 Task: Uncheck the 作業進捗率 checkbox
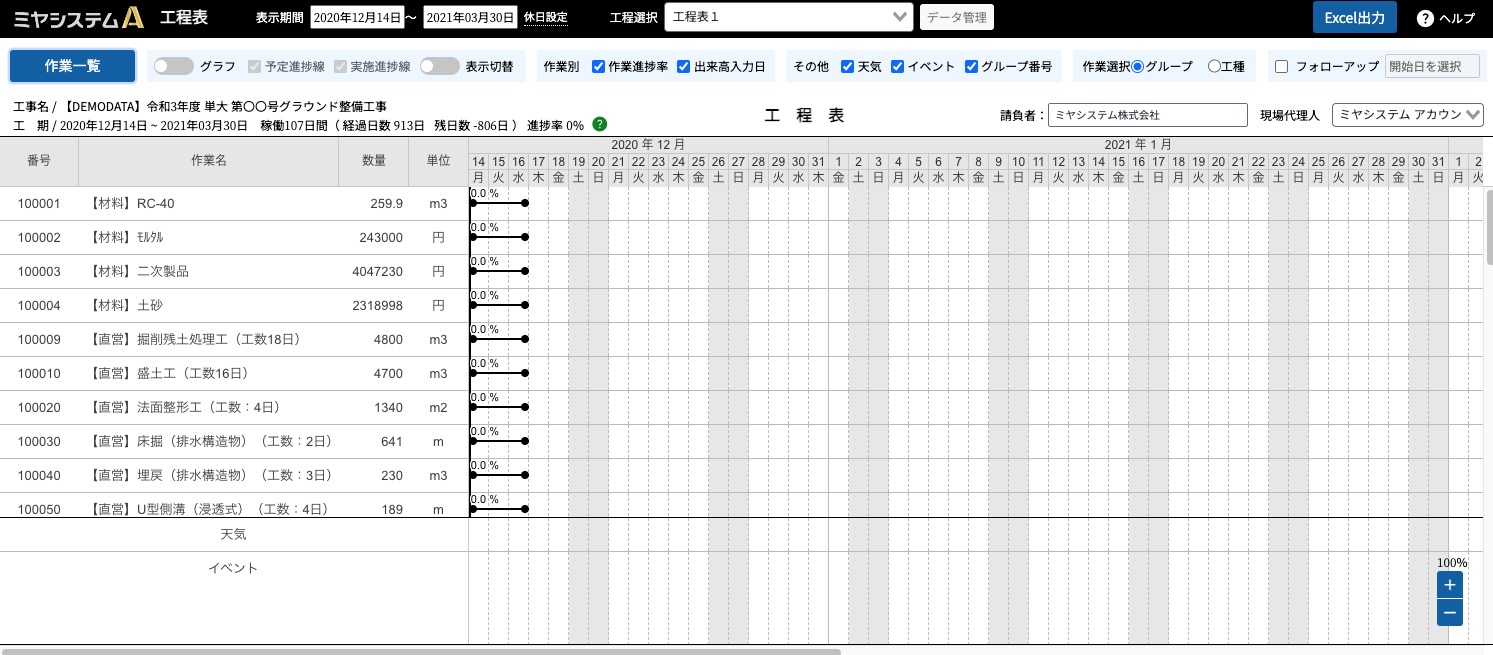pos(598,67)
